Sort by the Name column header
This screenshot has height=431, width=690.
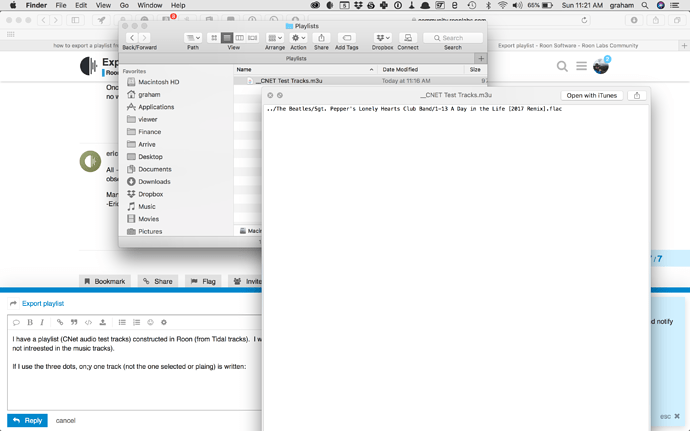(x=305, y=70)
